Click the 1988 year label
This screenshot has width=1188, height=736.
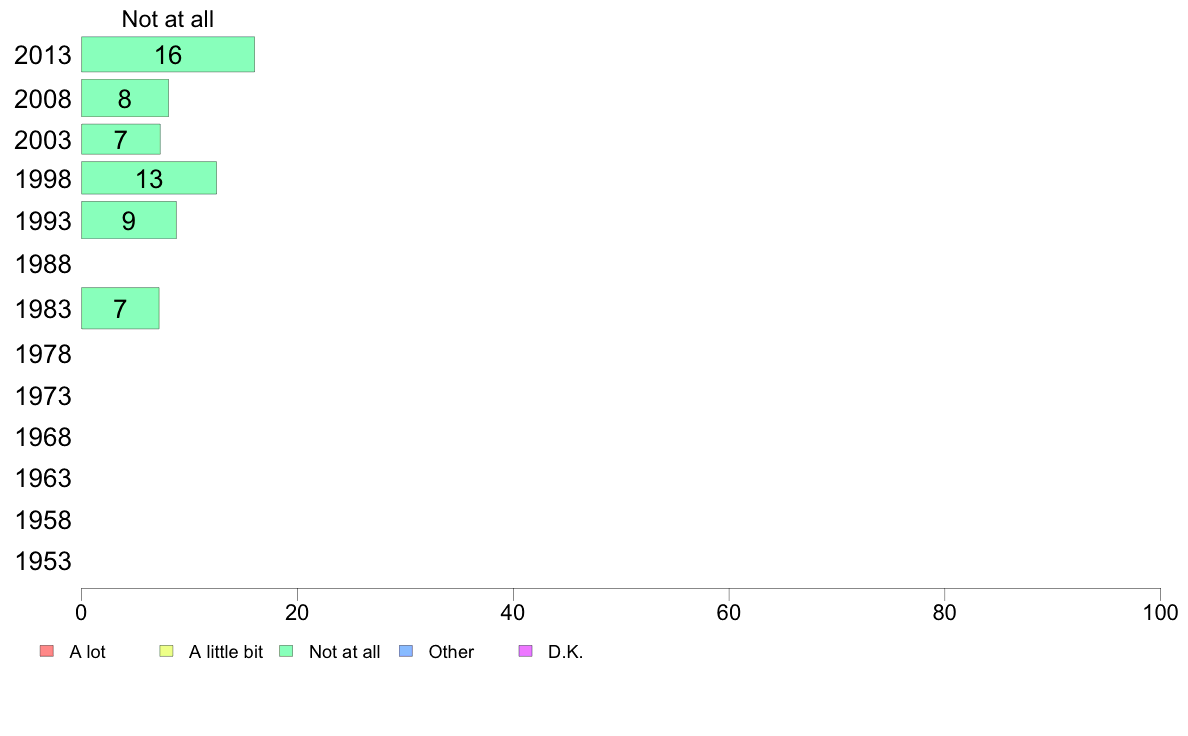(43, 265)
